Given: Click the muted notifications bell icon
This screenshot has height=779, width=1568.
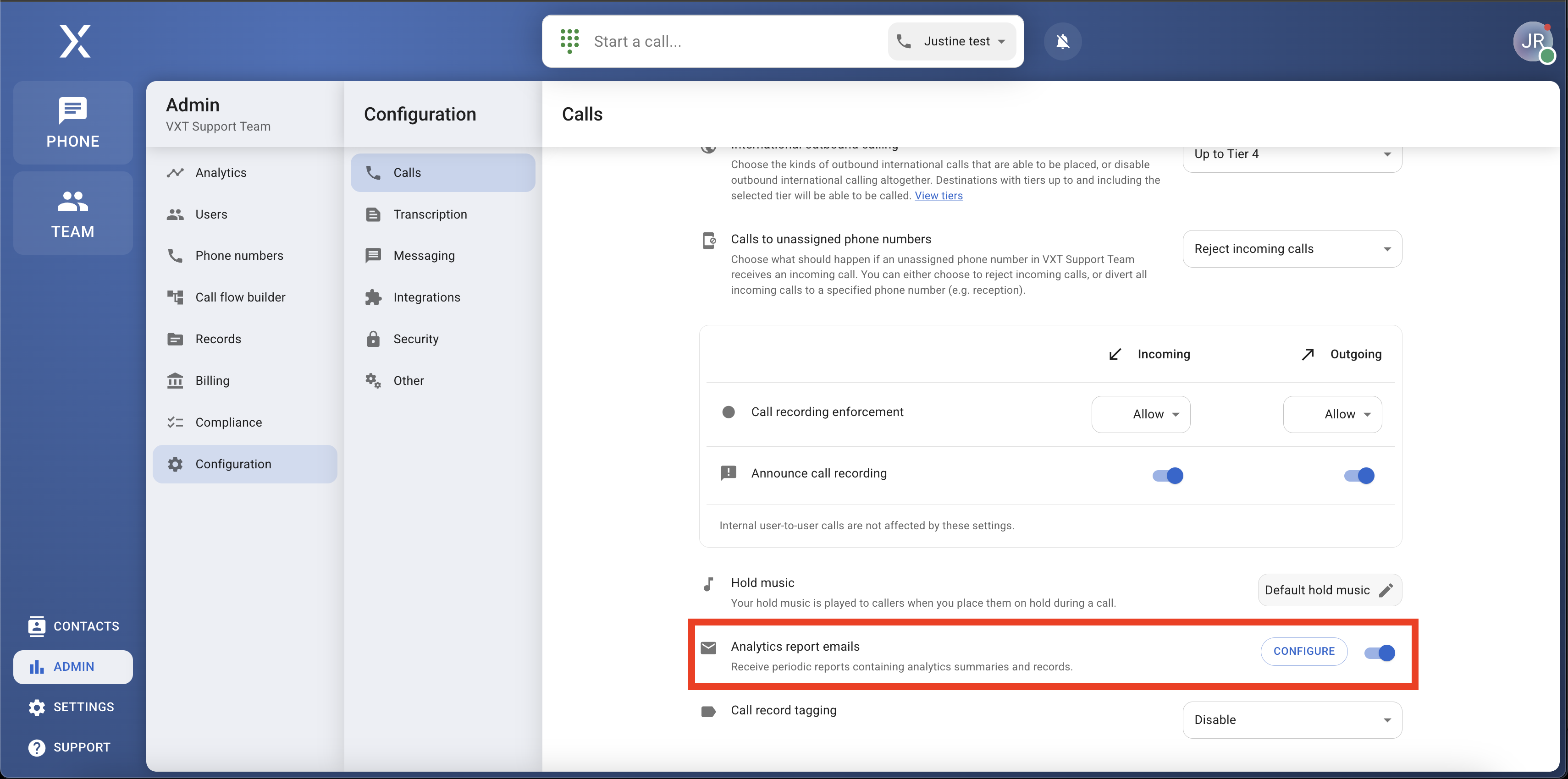Looking at the screenshot, I should tap(1062, 41).
